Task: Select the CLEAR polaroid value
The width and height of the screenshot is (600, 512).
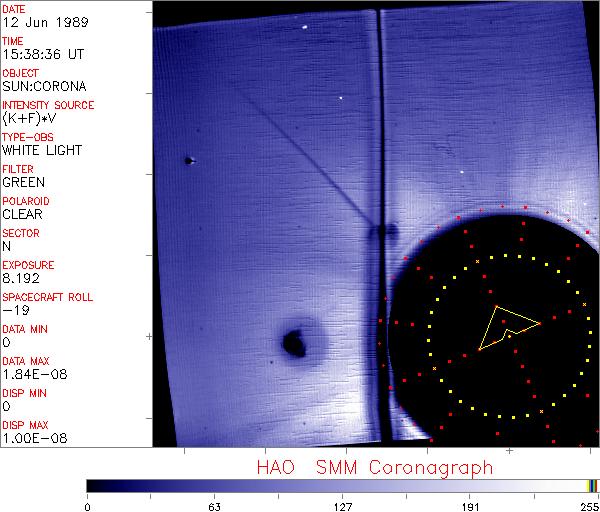Action: (x=22, y=215)
